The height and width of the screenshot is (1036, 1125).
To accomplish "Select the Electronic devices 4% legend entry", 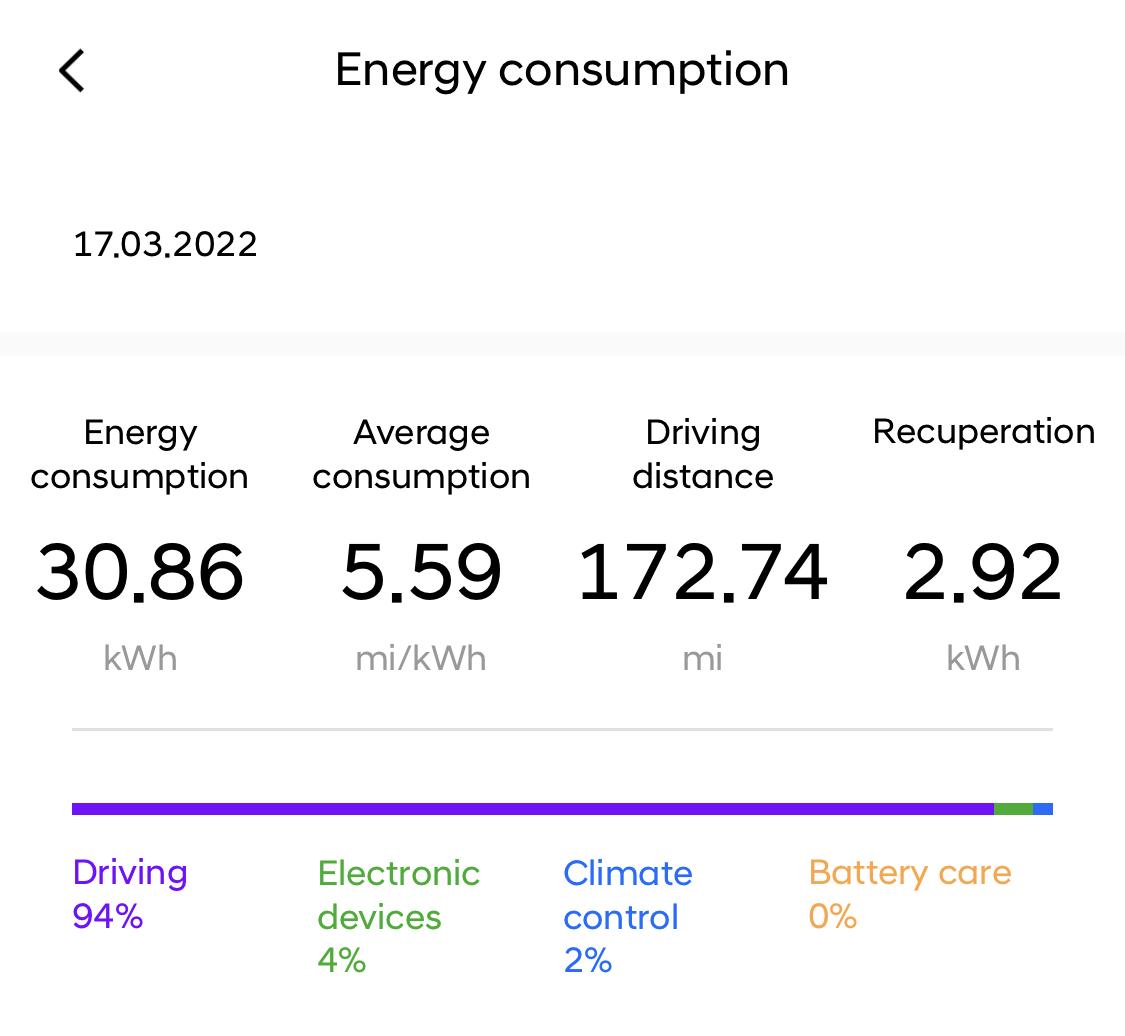I will click(398, 916).
